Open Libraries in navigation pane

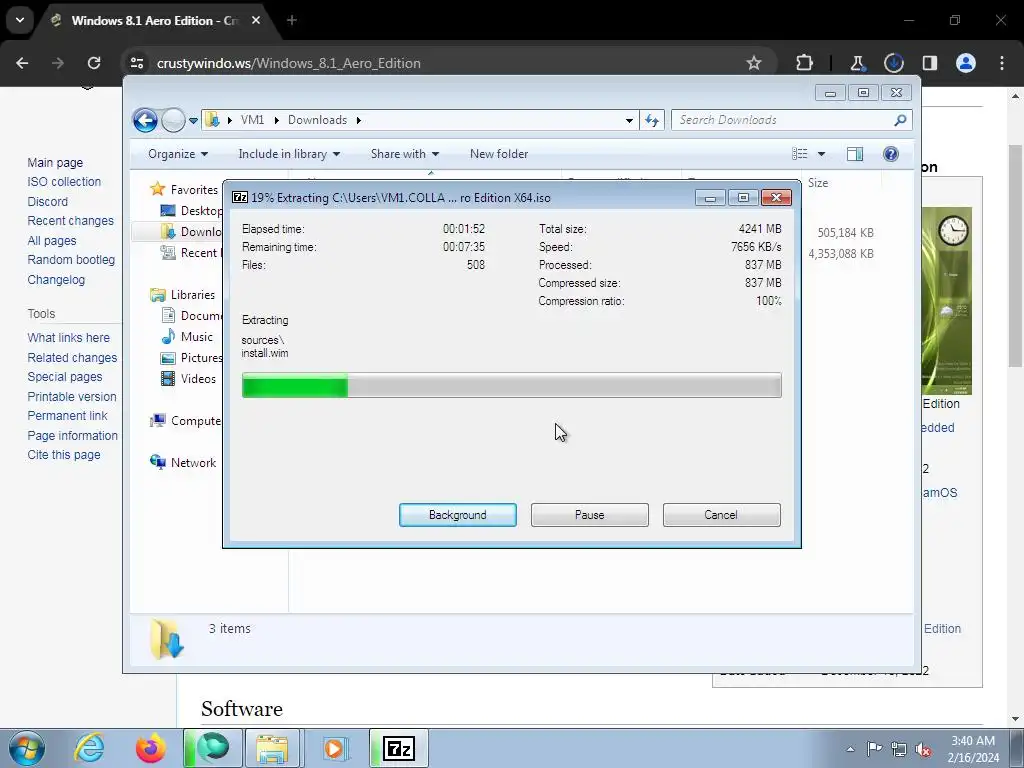193,295
